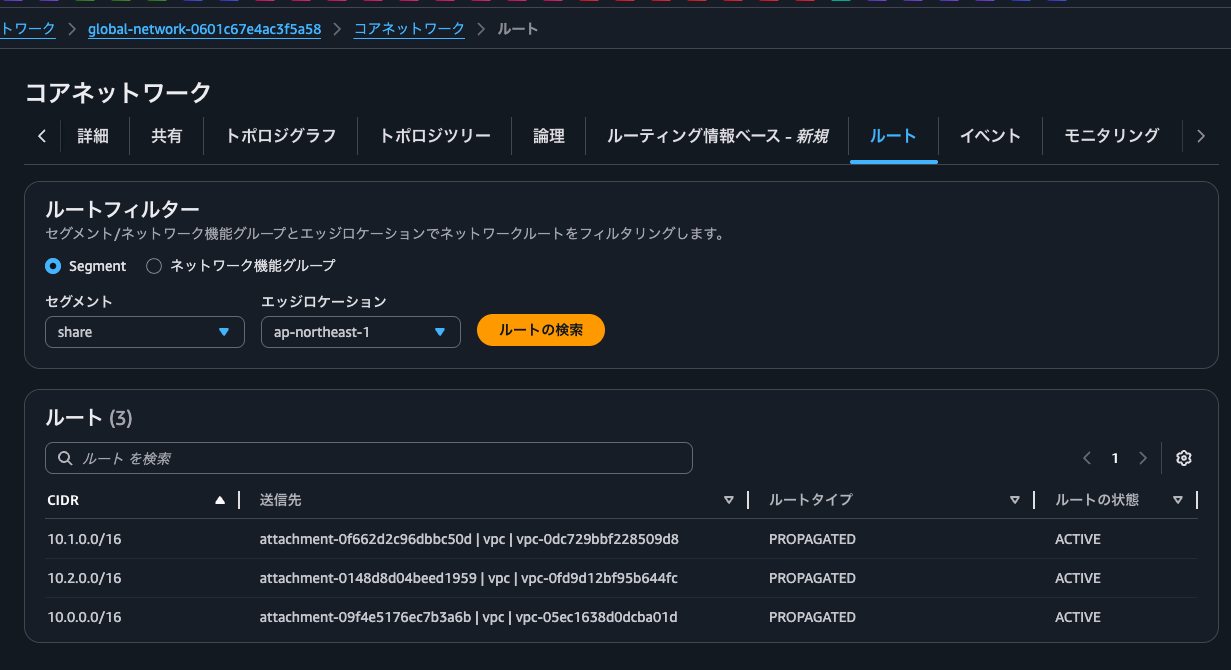Viewport: 1231px width, 670px height.
Task: Sort by CIDR column ascending arrow
Action: click(x=220, y=500)
